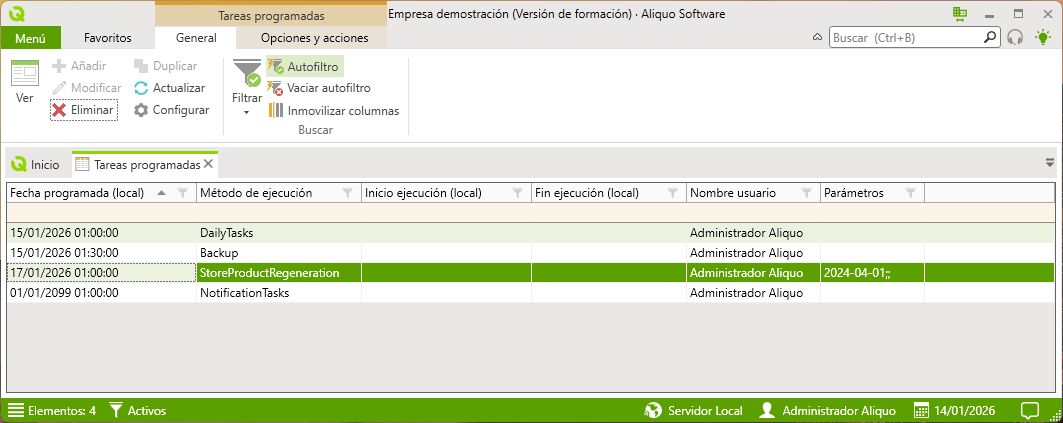Toggle the Autofiltro option

(x=304, y=66)
